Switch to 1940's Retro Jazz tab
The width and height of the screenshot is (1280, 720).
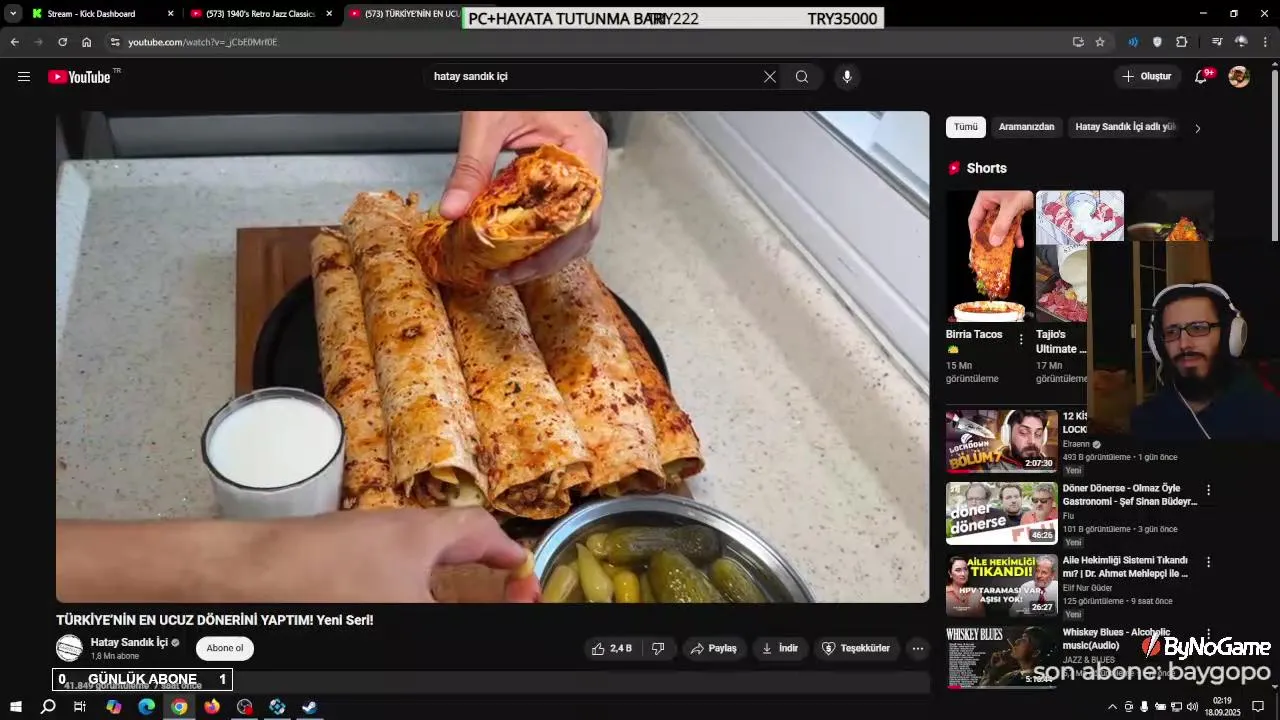(260, 14)
